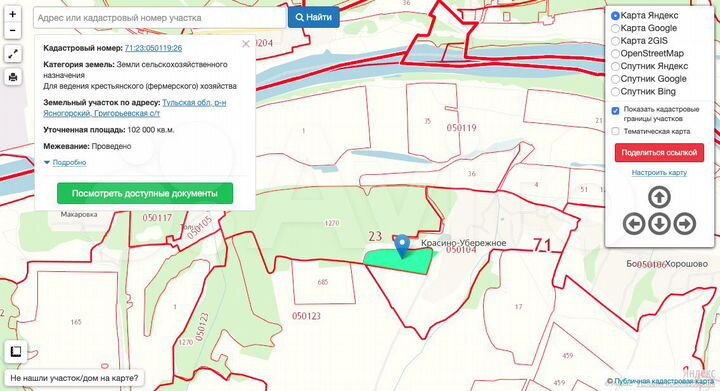The width and height of the screenshot is (720, 391).
Task: Click the 050123 quarter label
Action: pos(306,316)
